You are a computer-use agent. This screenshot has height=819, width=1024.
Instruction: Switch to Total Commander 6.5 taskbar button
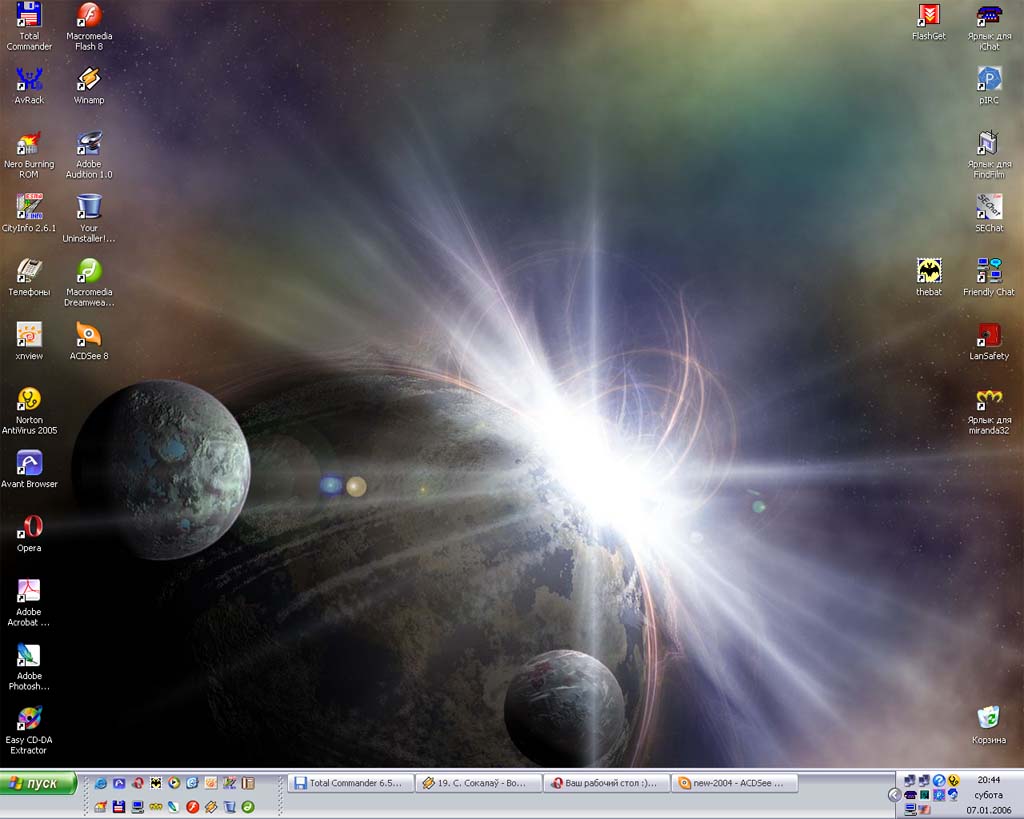point(350,783)
